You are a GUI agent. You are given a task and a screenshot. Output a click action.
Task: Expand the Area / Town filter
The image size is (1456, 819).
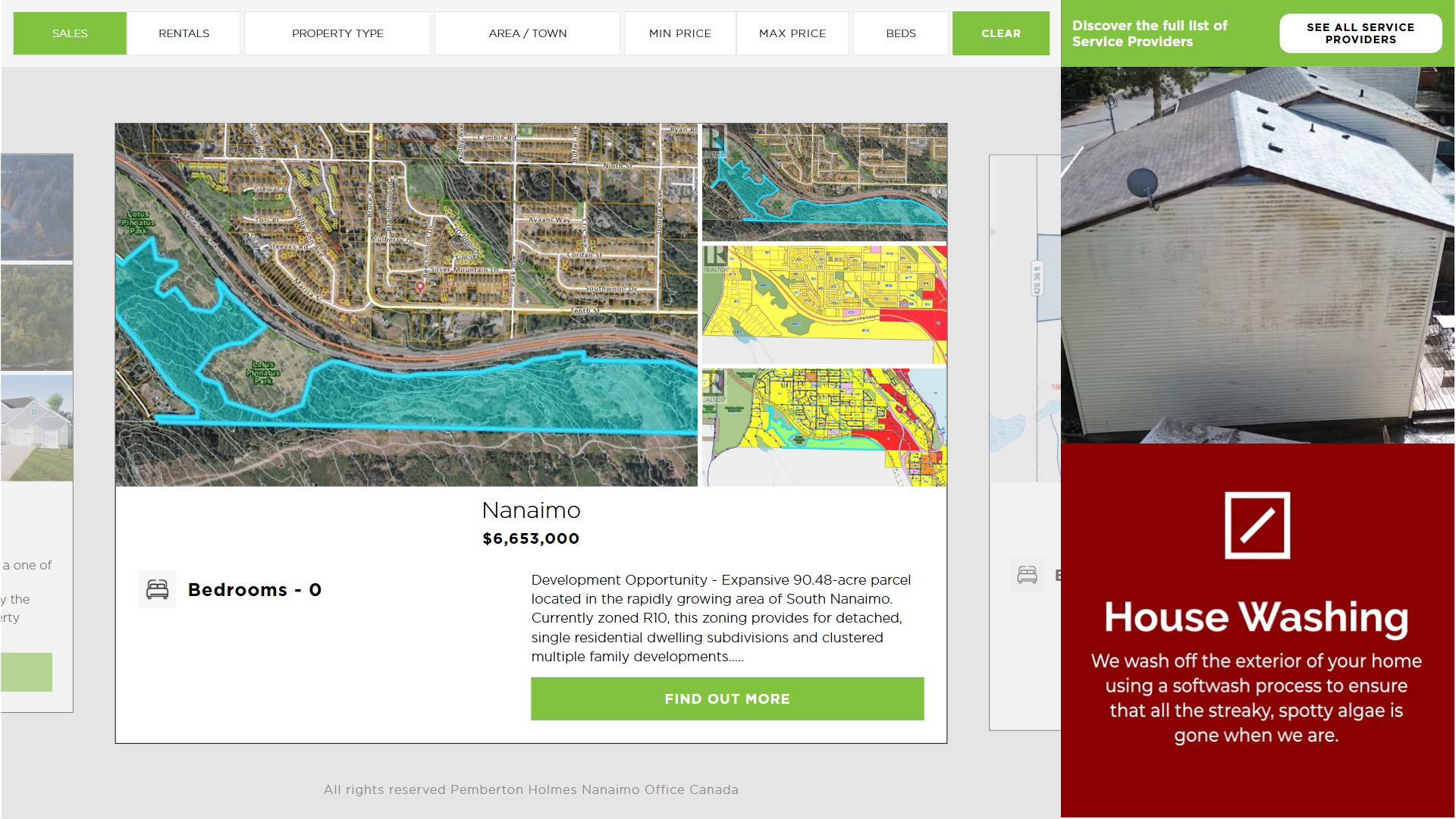pos(528,33)
